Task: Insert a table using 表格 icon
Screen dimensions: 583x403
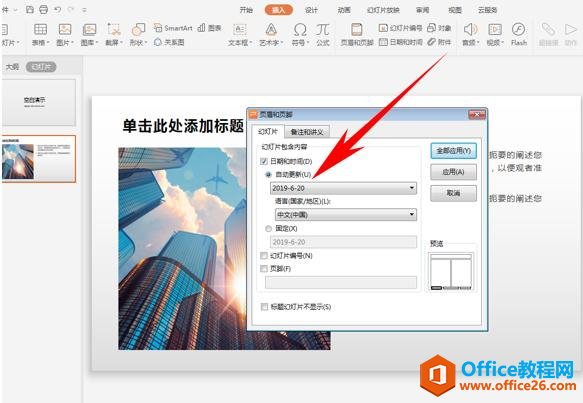Action: [x=40, y=29]
